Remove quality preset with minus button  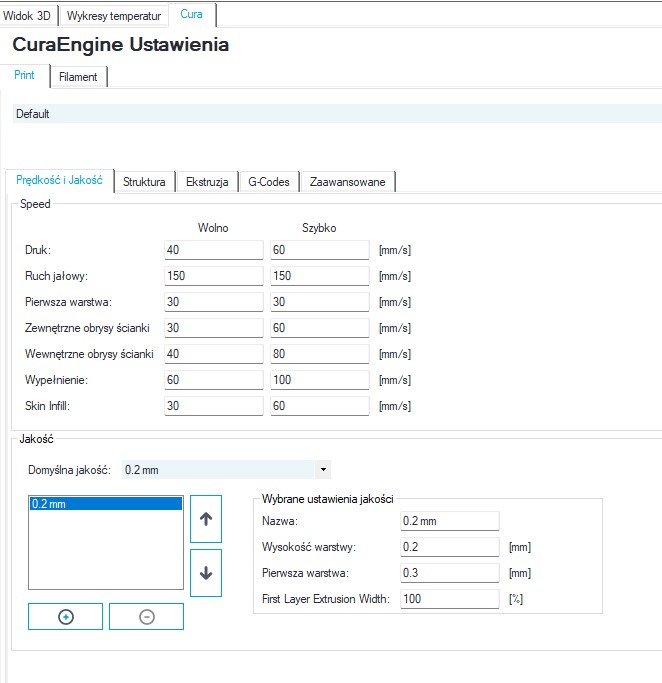(x=146, y=616)
